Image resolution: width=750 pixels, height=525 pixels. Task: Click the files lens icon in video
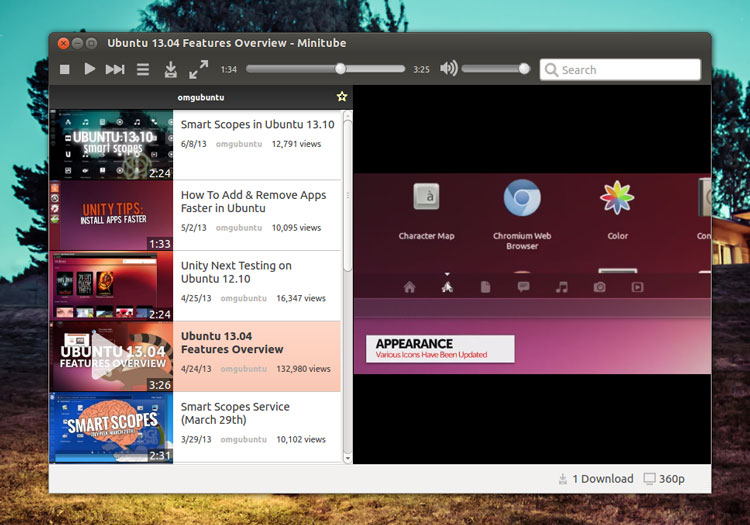coord(485,287)
